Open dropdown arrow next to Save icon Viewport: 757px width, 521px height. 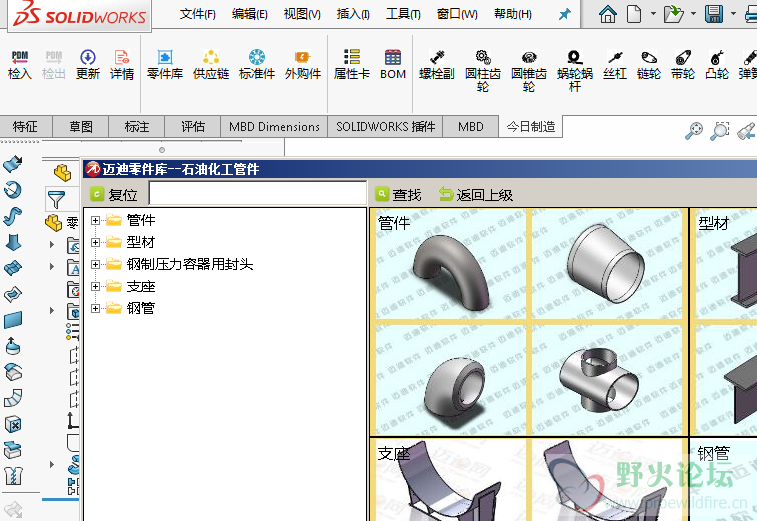pyautogui.click(x=733, y=14)
